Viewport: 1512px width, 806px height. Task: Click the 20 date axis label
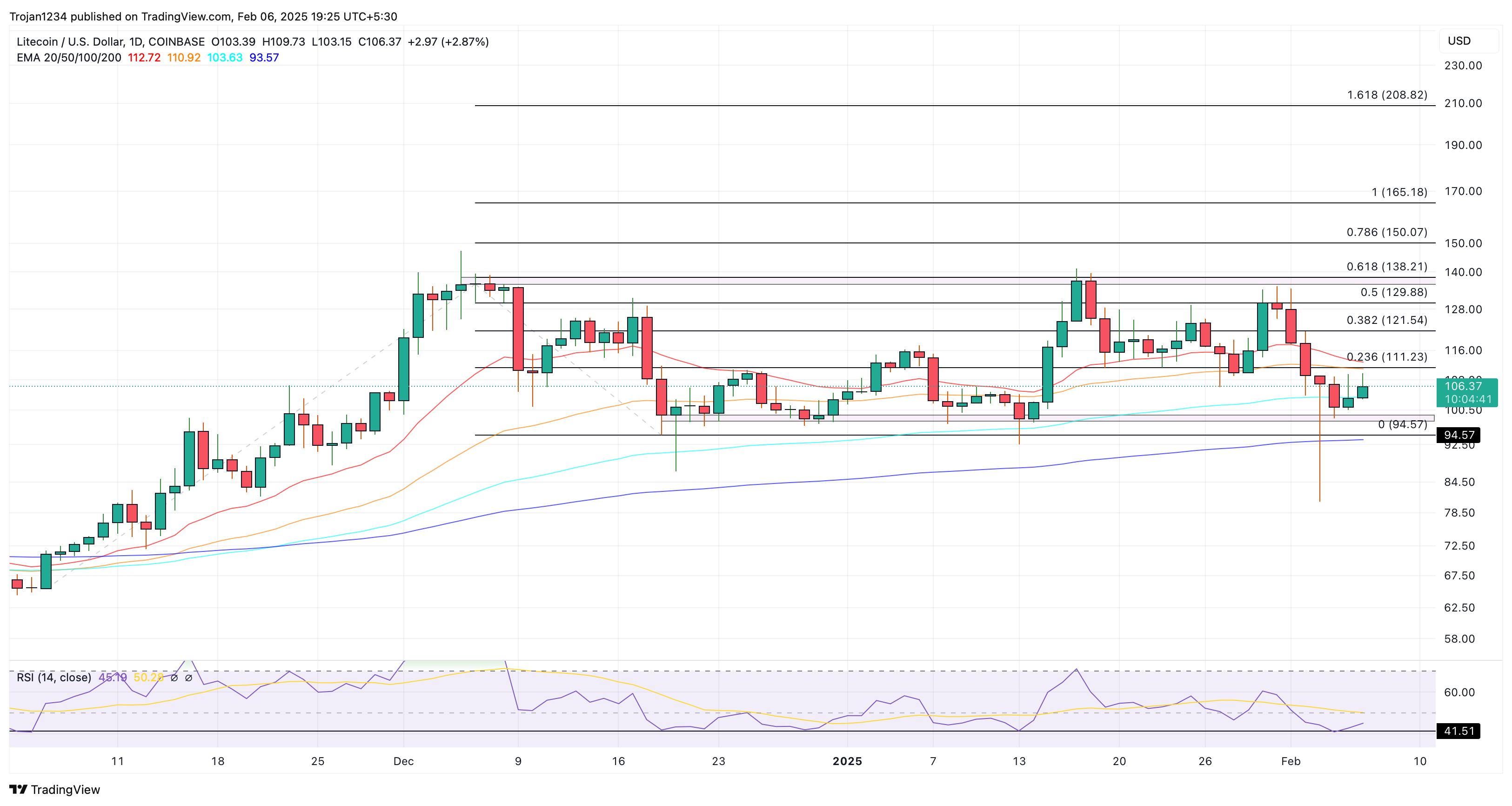(1119, 761)
